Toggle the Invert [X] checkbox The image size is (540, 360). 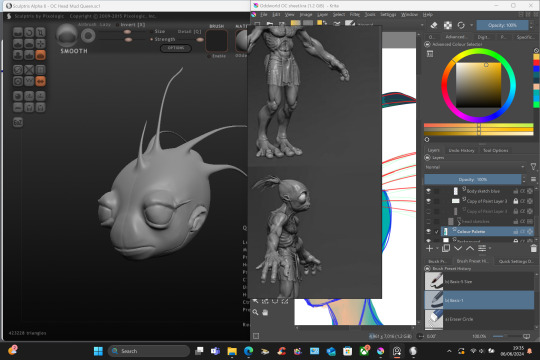click(117, 25)
